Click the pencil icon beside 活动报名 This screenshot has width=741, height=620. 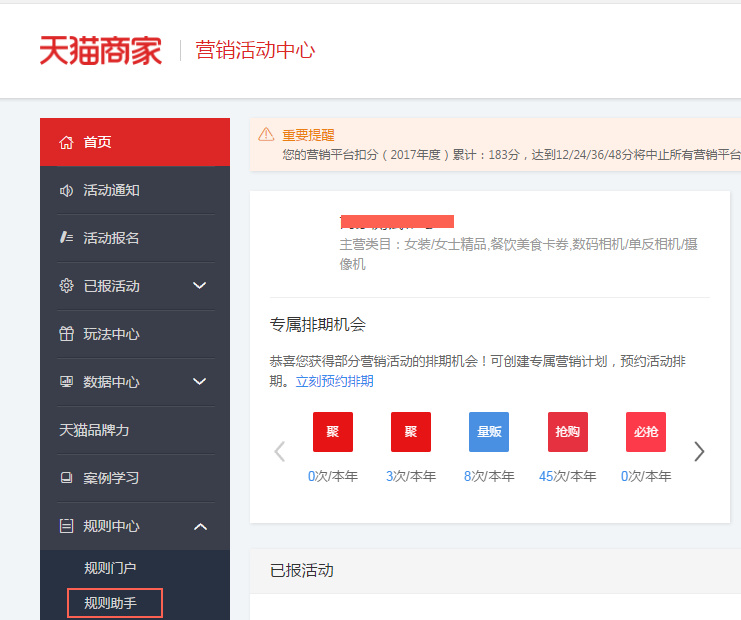66,238
